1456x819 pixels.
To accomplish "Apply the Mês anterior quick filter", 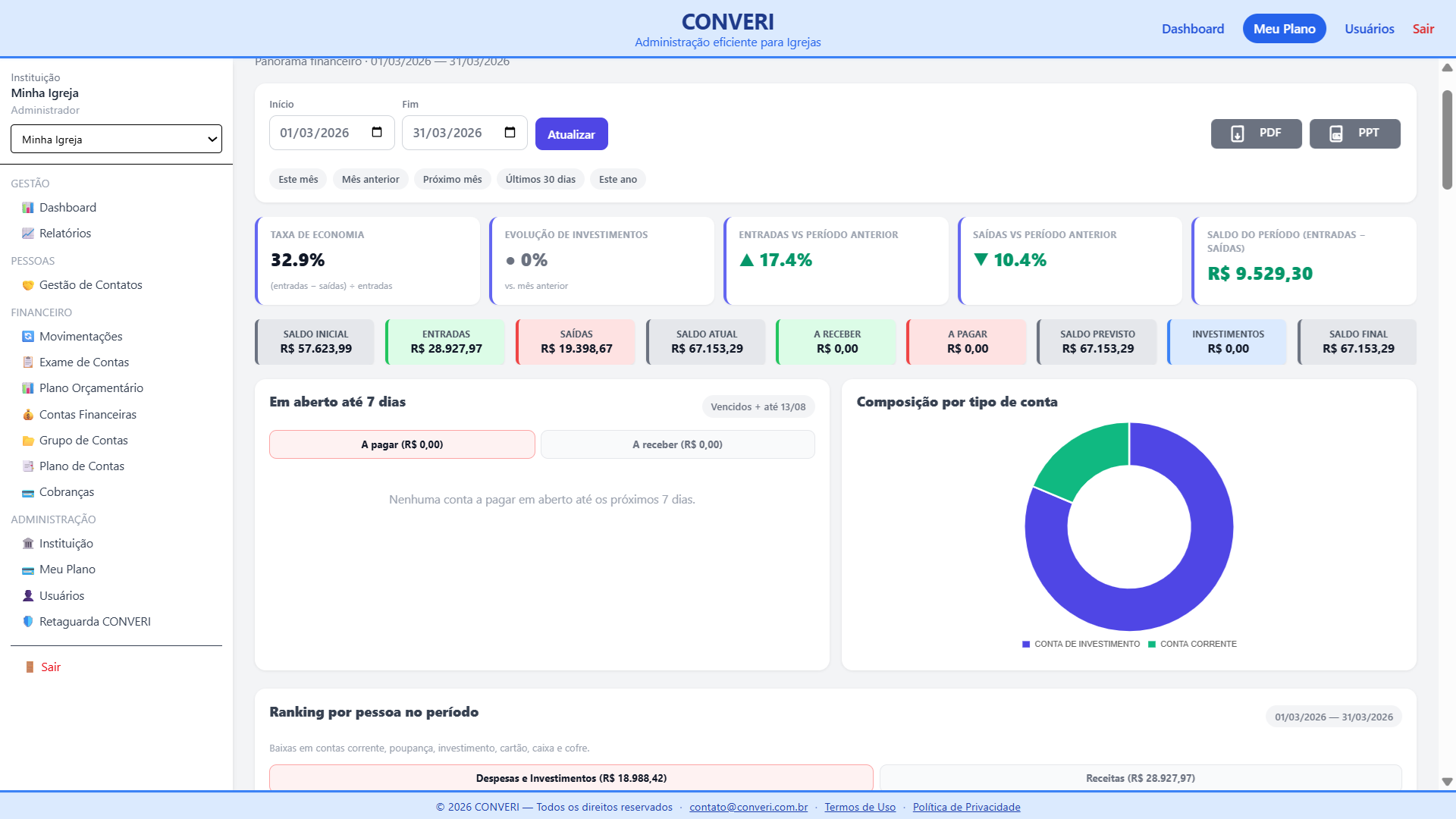I will (x=370, y=180).
